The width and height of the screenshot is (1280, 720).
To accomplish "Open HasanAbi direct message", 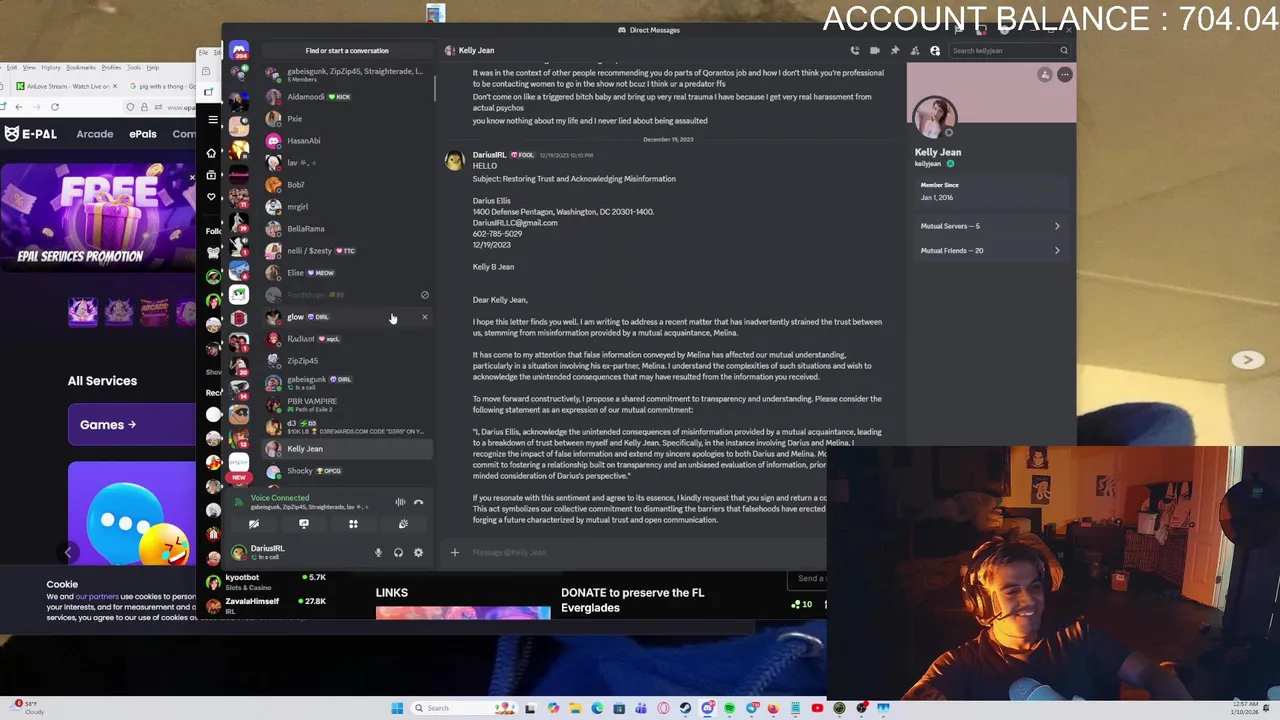I will (x=347, y=141).
